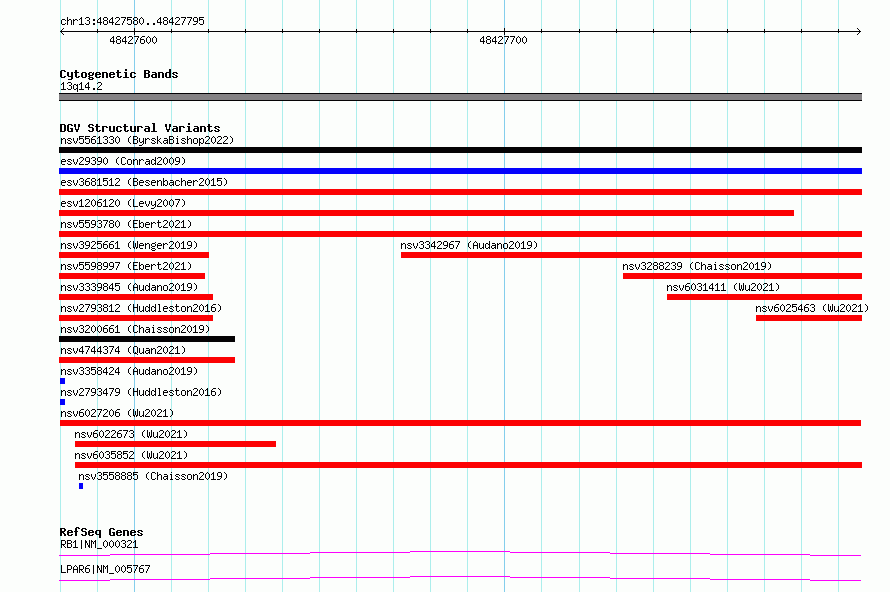Click the esv1206120 (Levy2007) label
Viewport: 890px width, 592px height.
pos(123,203)
